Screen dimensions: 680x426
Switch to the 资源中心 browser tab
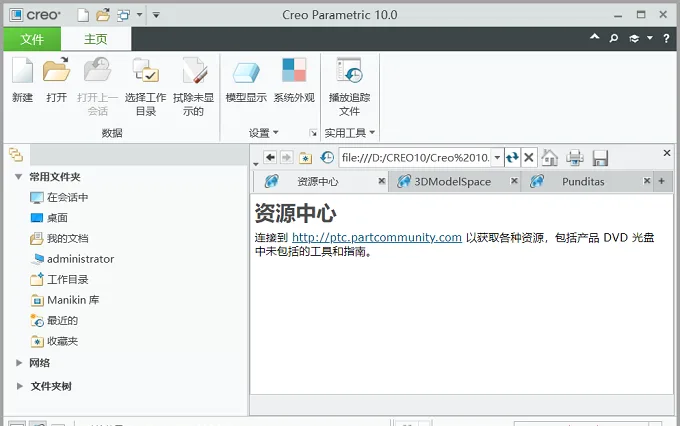[x=317, y=181]
